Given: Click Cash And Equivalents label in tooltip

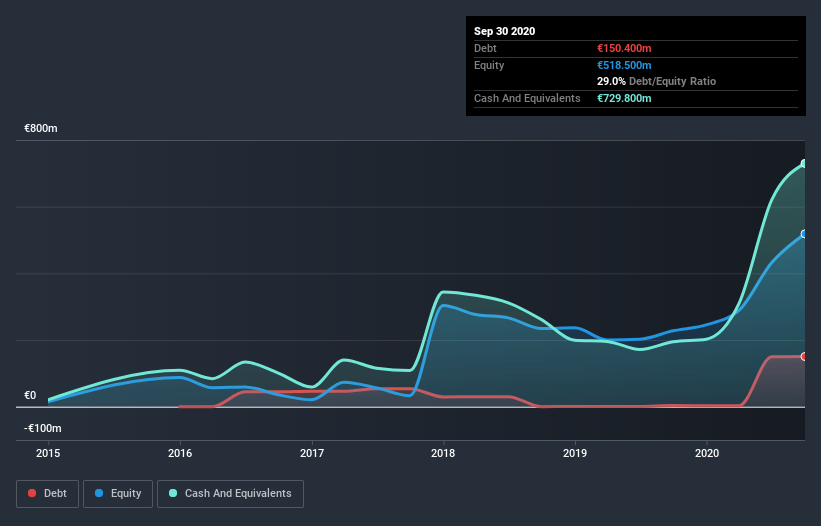Looking at the screenshot, I should [527, 98].
